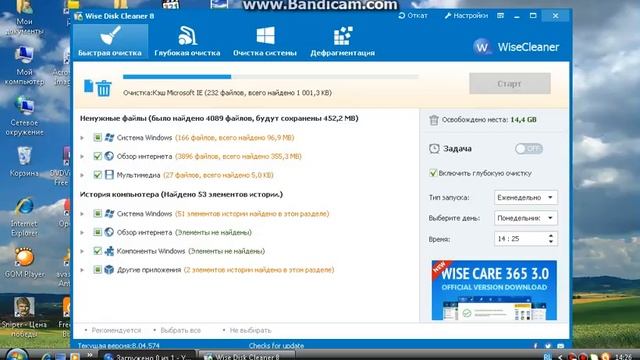Screen dimensions: 640x360
Task: Open Мой компьютер desktop icon
Action: pyautogui.click(x=24, y=66)
